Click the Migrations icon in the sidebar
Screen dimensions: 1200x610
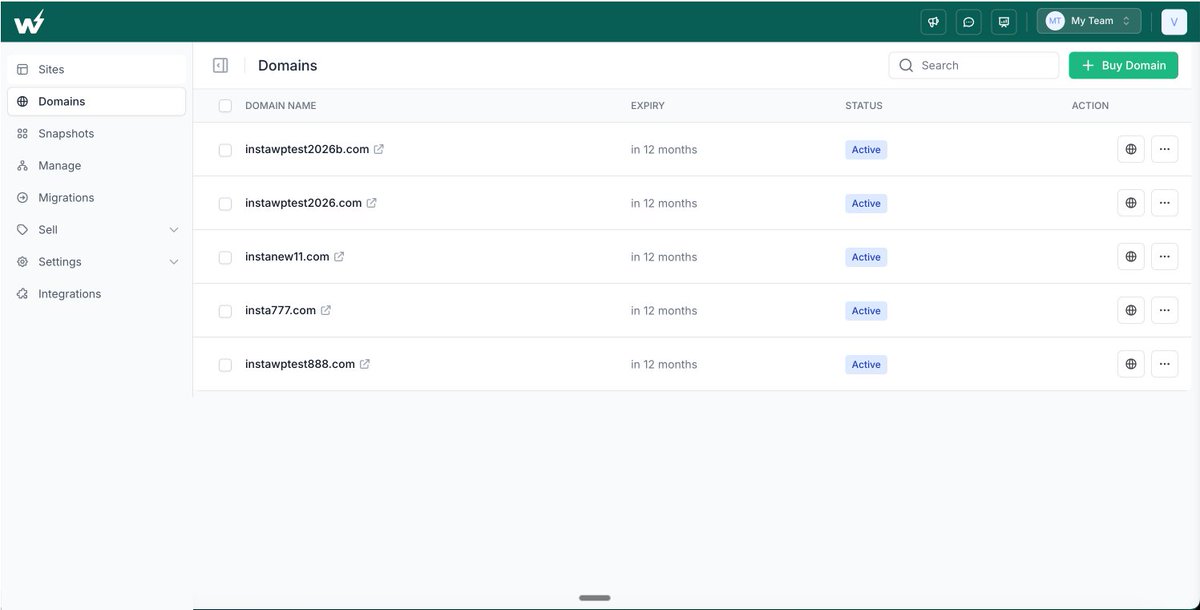click(23, 197)
